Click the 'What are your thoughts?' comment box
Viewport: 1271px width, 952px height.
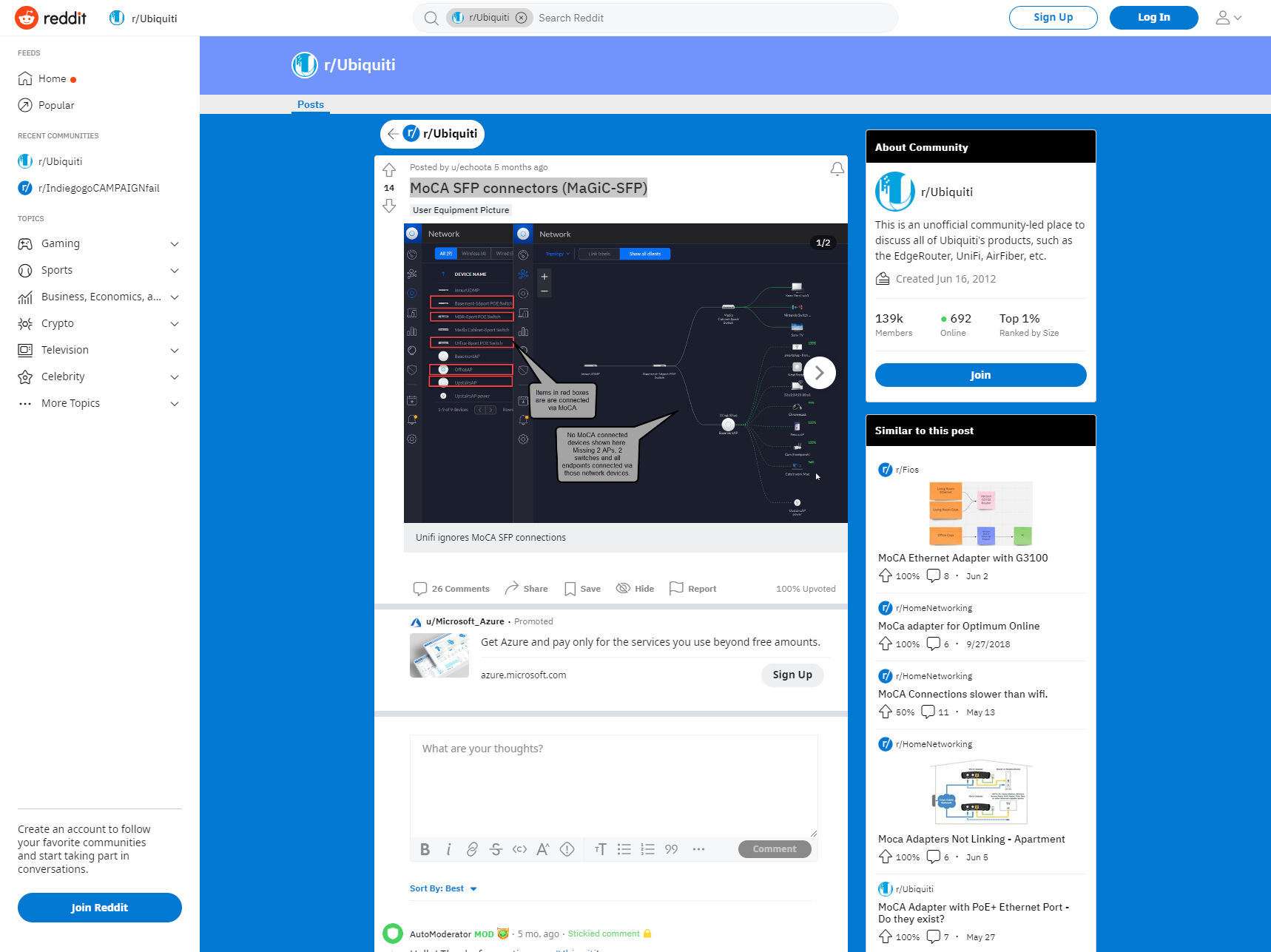click(614, 786)
